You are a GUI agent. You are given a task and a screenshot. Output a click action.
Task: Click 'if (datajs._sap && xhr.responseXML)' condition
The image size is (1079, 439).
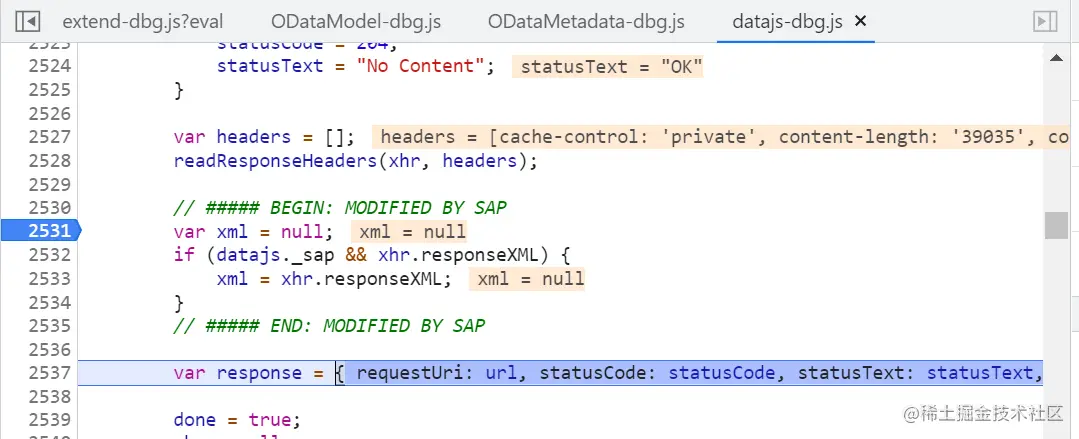pos(372,255)
